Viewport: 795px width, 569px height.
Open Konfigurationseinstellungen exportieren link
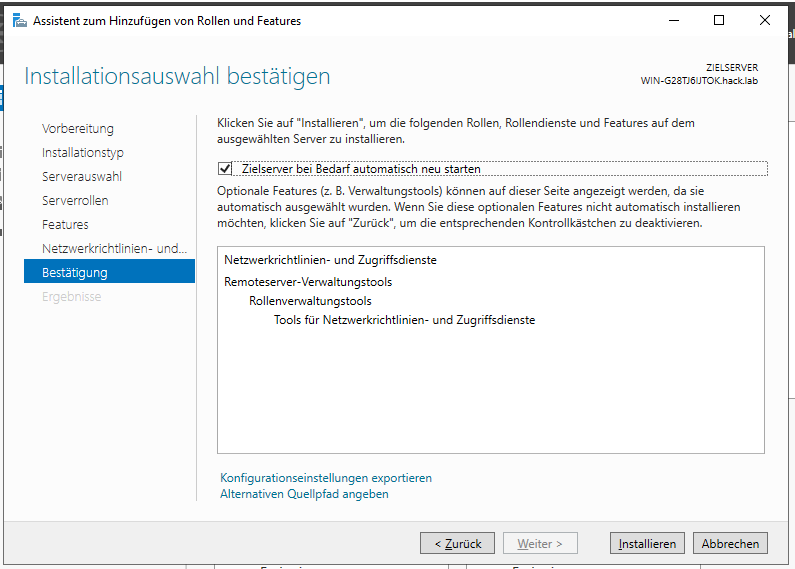pos(326,478)
